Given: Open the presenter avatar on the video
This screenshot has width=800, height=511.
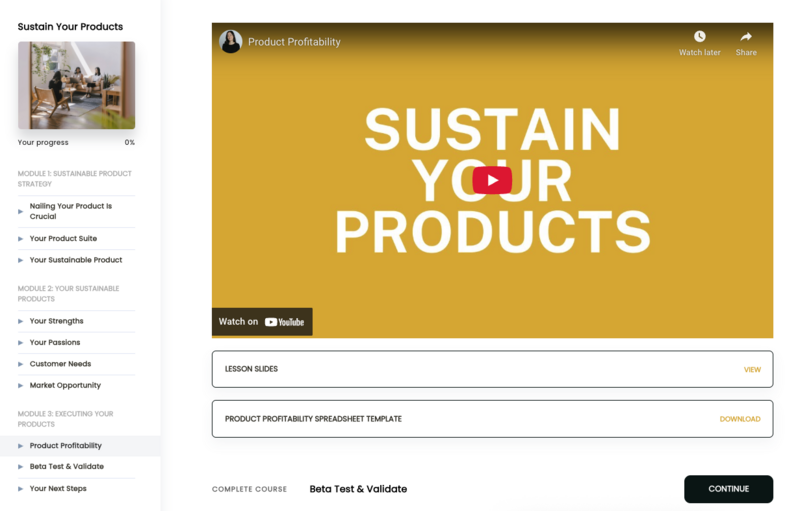Looking at the screenshot, I should tap(231, 41).
